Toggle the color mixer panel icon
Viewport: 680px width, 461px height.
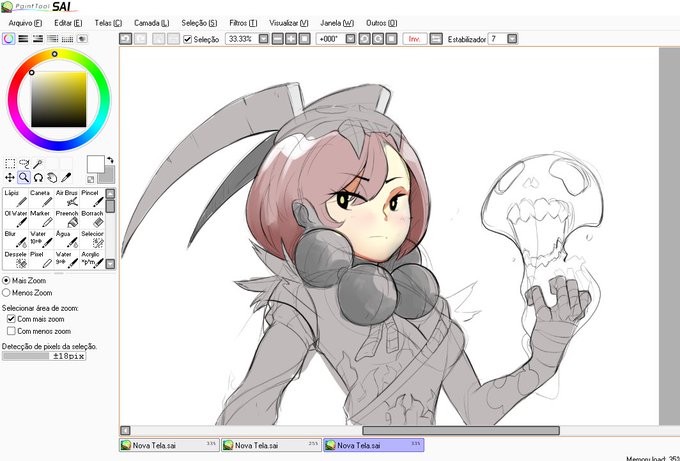coord(52,39)
